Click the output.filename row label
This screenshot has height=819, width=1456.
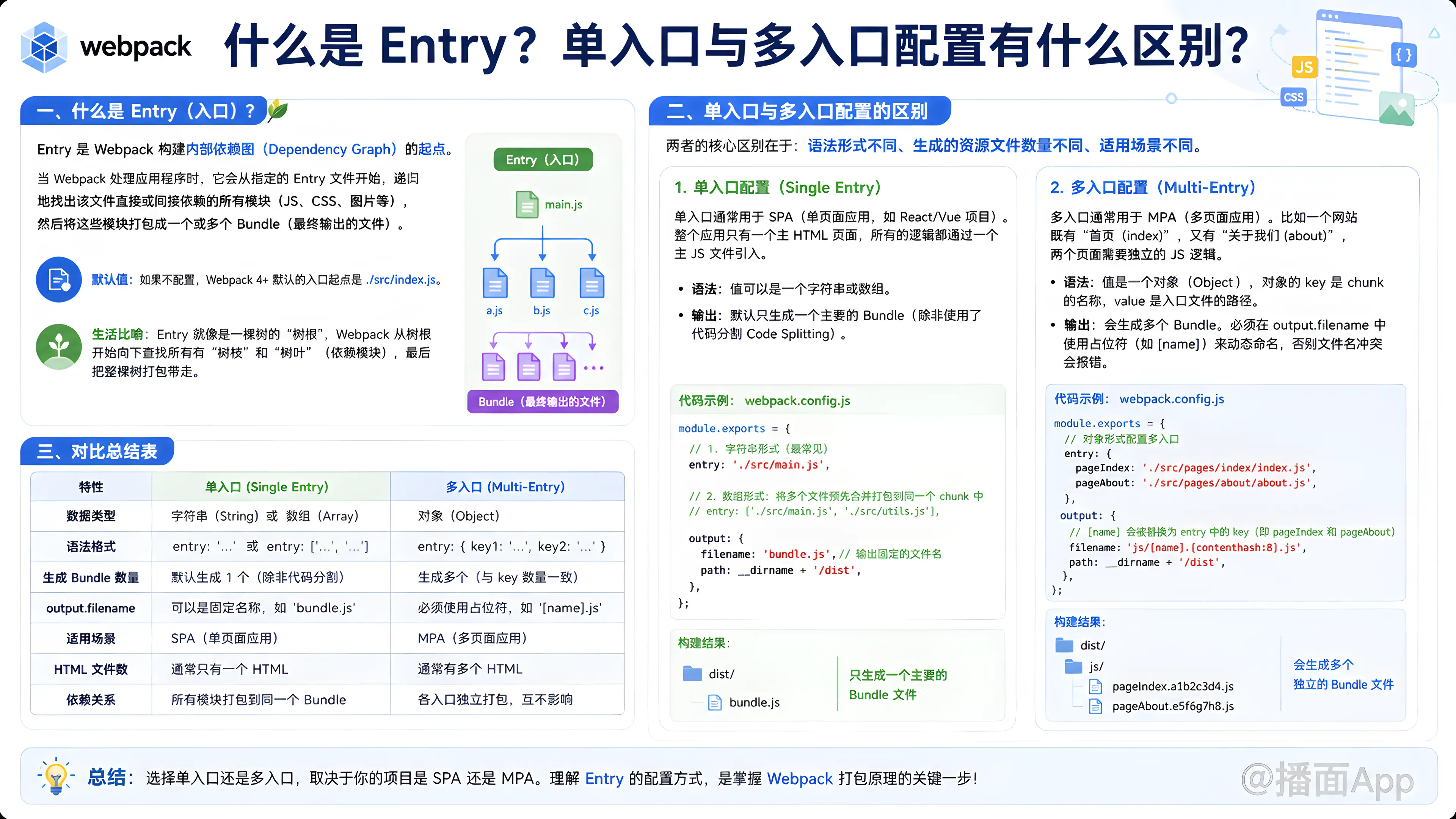[91, 608]
